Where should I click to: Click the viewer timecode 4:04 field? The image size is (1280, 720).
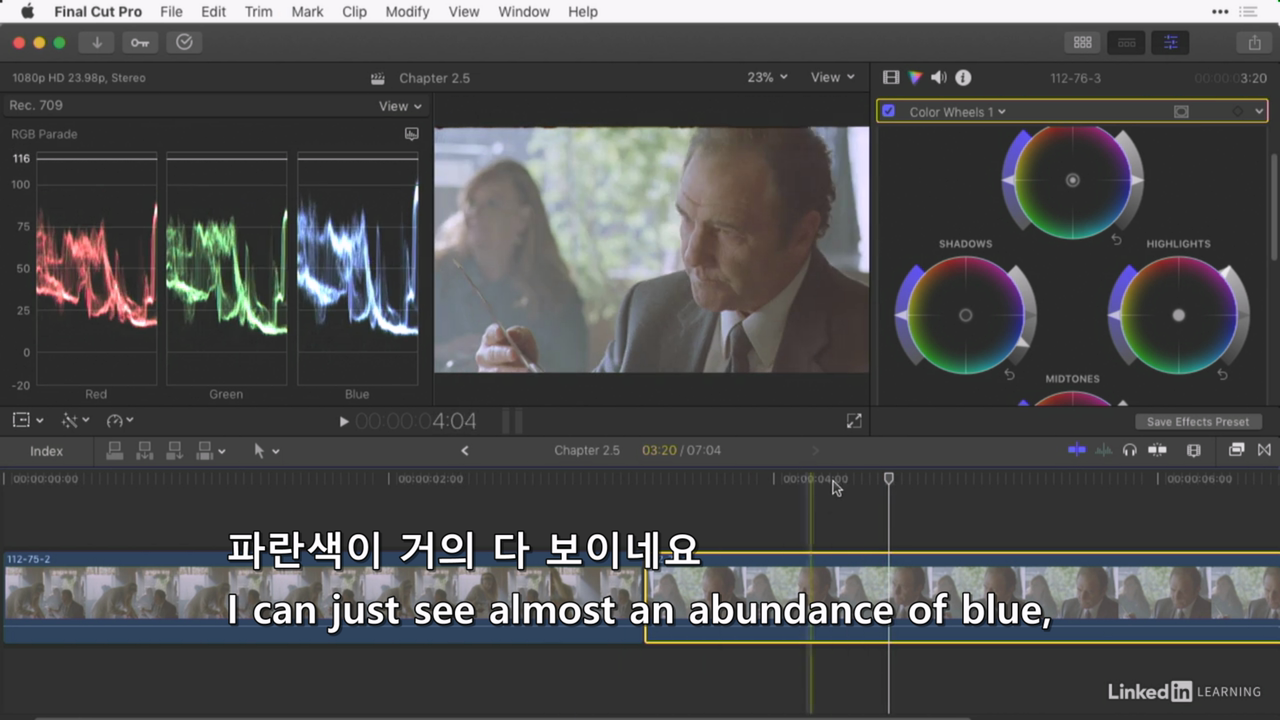pyautogui.click(x=416, y=421)
